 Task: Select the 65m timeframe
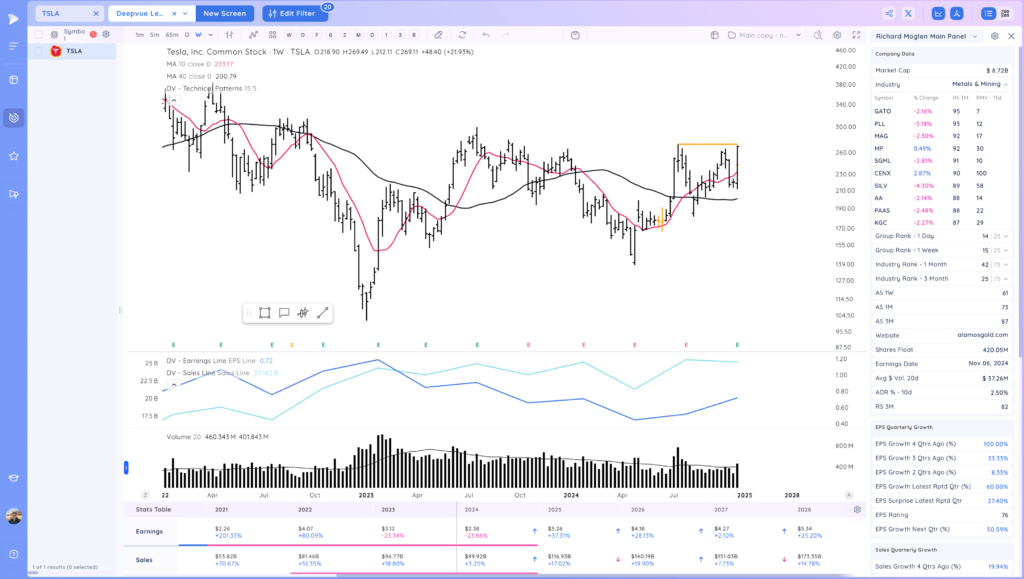[171, 35]
